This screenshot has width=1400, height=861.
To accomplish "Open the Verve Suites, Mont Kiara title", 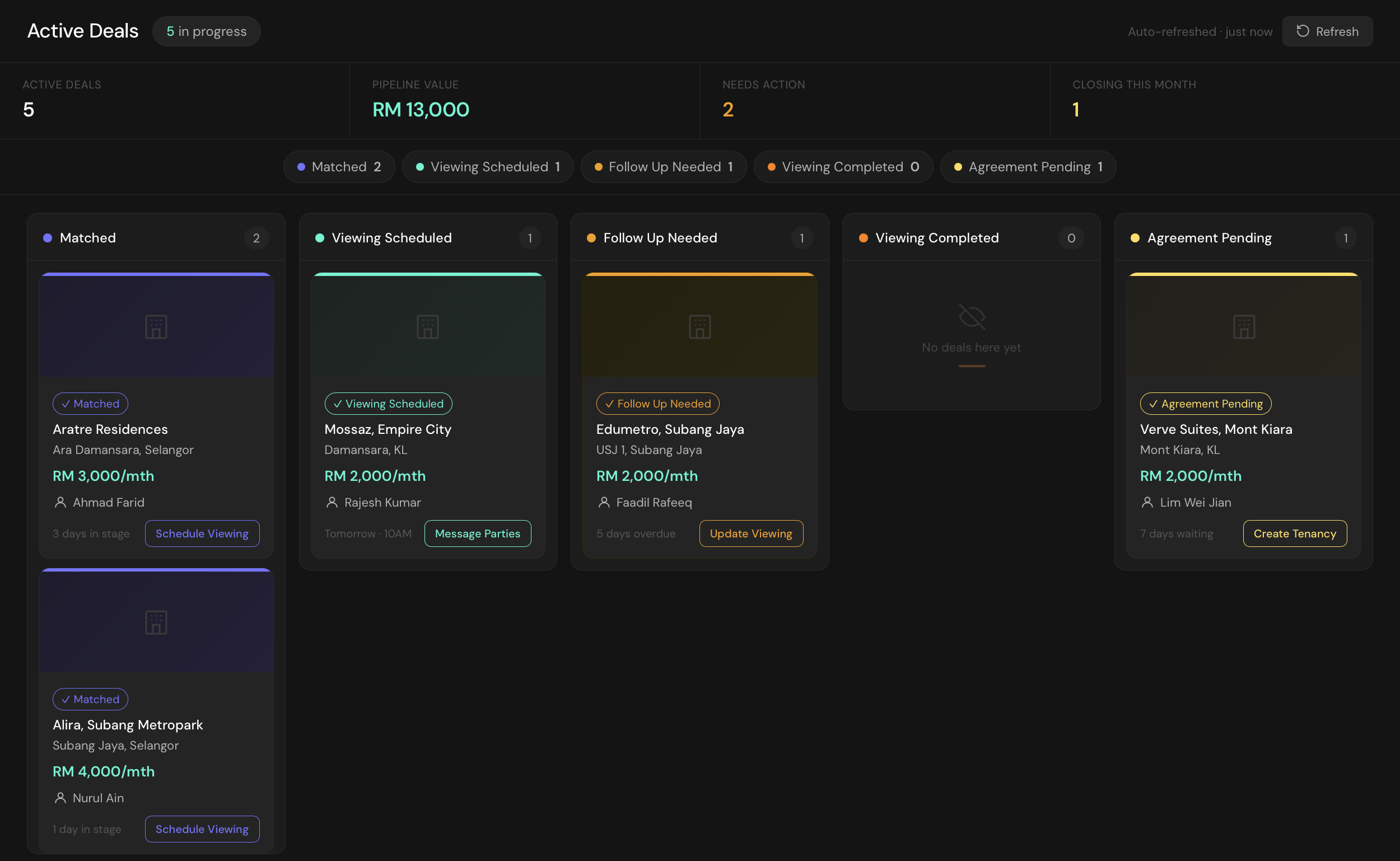I will pos(1216,429).
